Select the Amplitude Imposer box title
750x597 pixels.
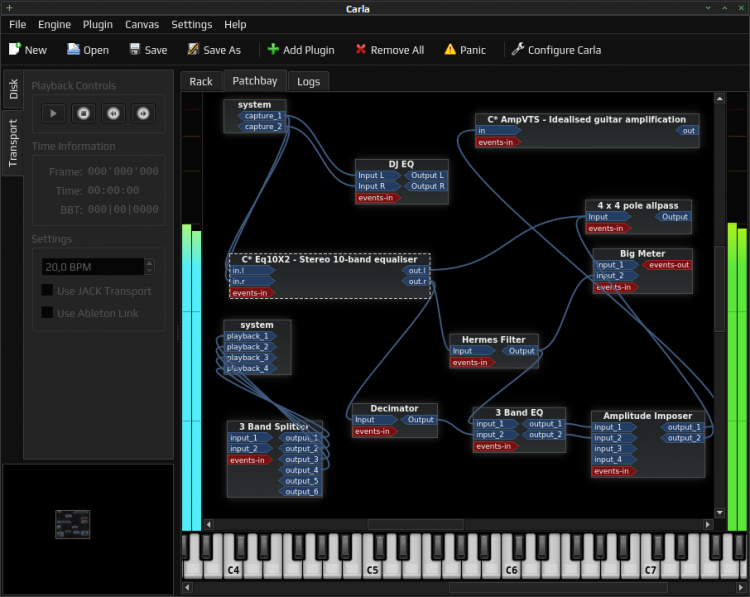pyautogui.click(x=648, y=416)
